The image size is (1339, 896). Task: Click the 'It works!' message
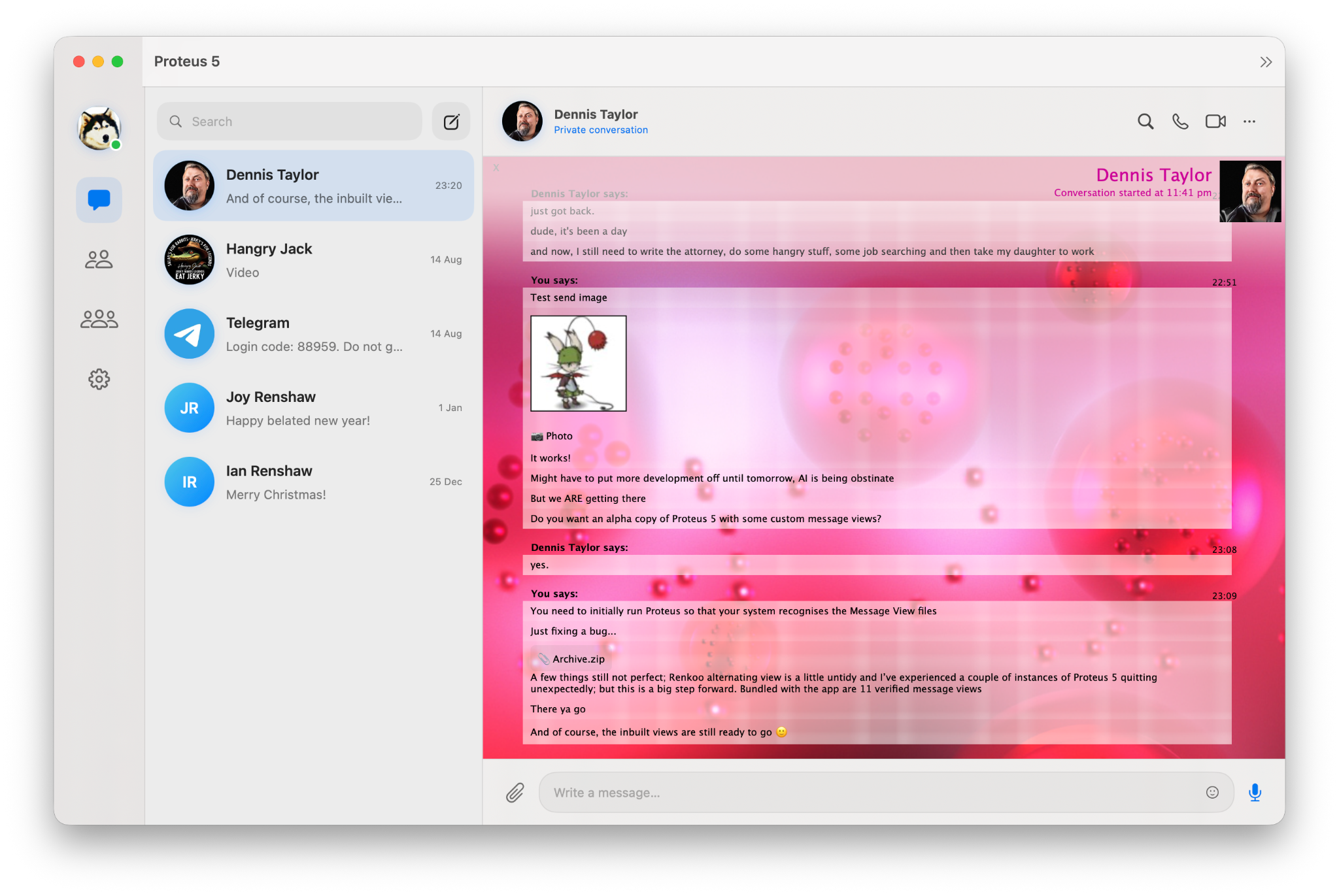551,458
